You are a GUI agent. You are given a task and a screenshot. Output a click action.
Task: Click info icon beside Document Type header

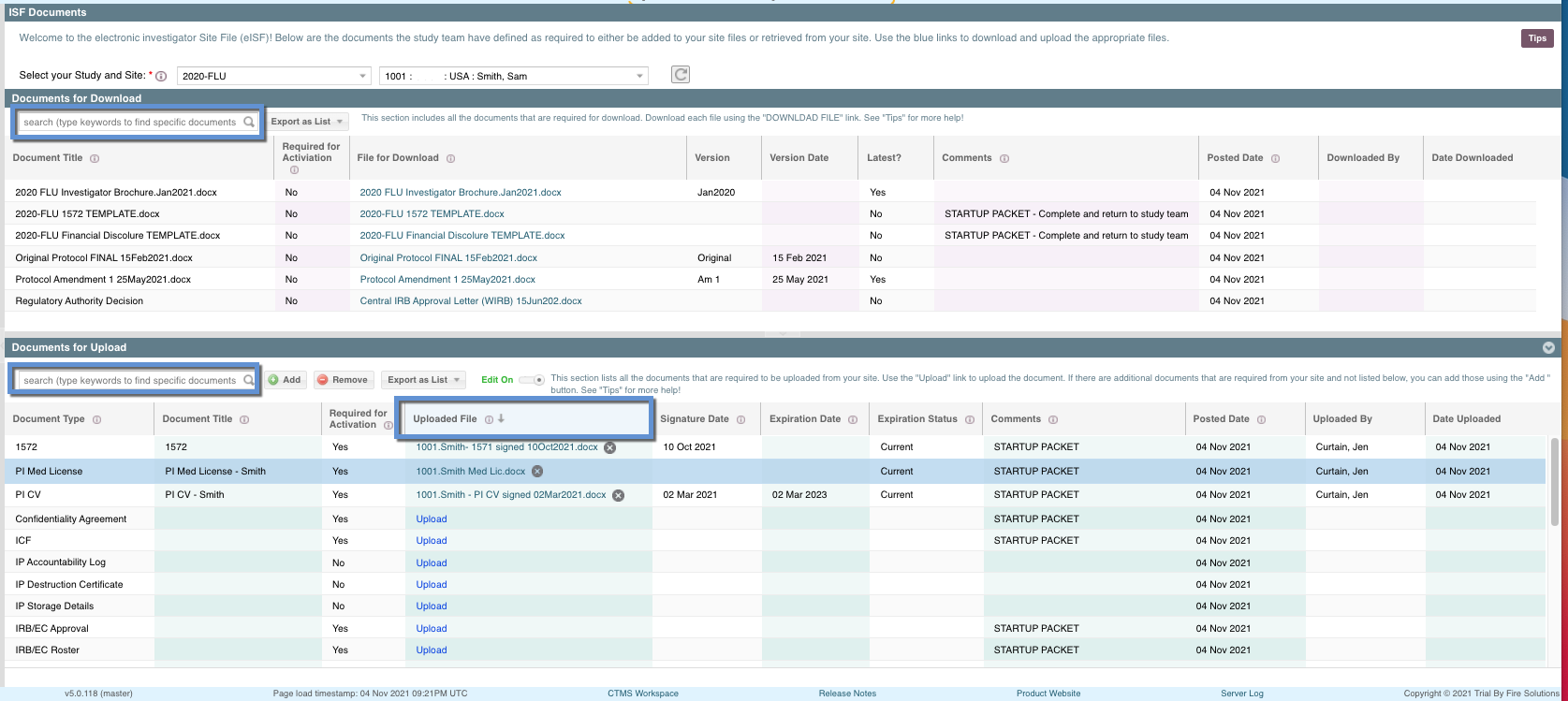tap(96, 419)
